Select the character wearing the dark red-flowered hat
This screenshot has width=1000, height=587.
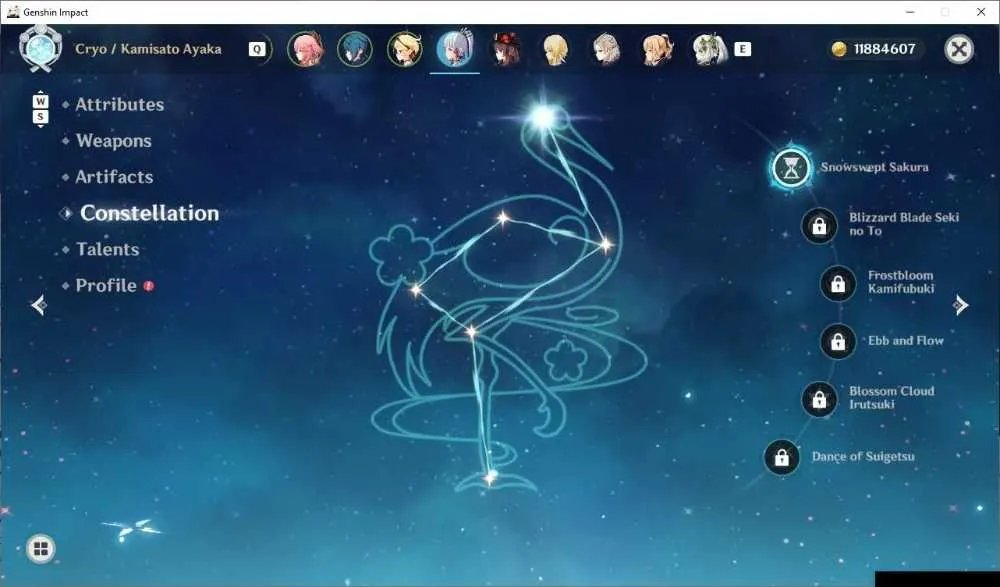pyautogui.click(x=506, y=49)
